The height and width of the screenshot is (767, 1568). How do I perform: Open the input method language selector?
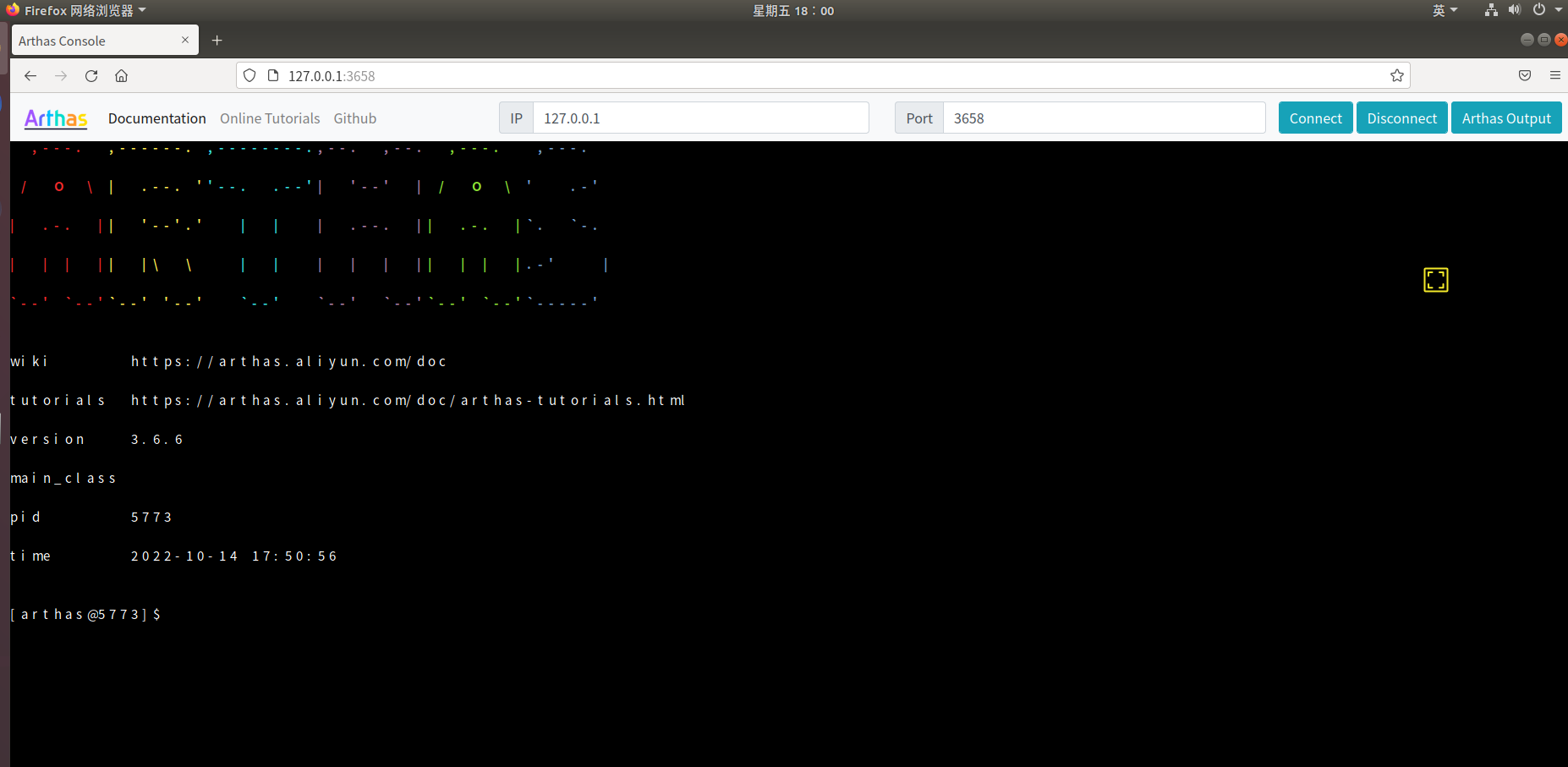(1445, 10)
